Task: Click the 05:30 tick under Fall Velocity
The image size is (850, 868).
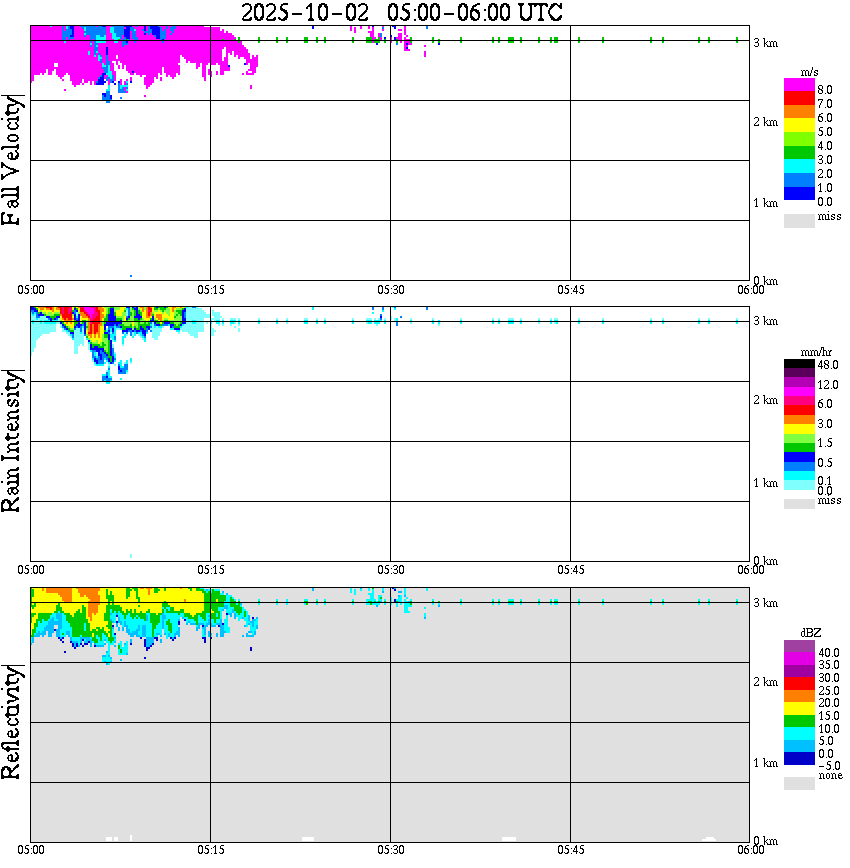Action: [x=391, y=290]
